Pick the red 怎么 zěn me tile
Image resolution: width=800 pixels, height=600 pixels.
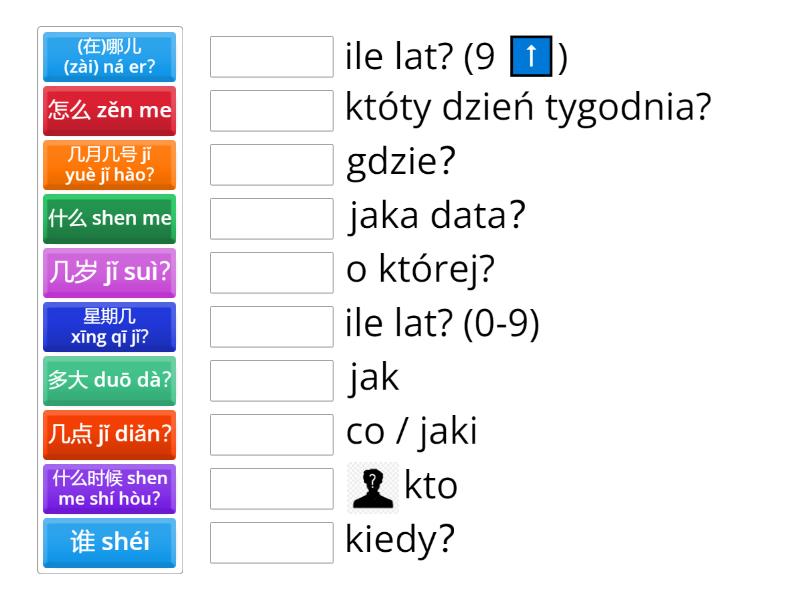point(110,111)
